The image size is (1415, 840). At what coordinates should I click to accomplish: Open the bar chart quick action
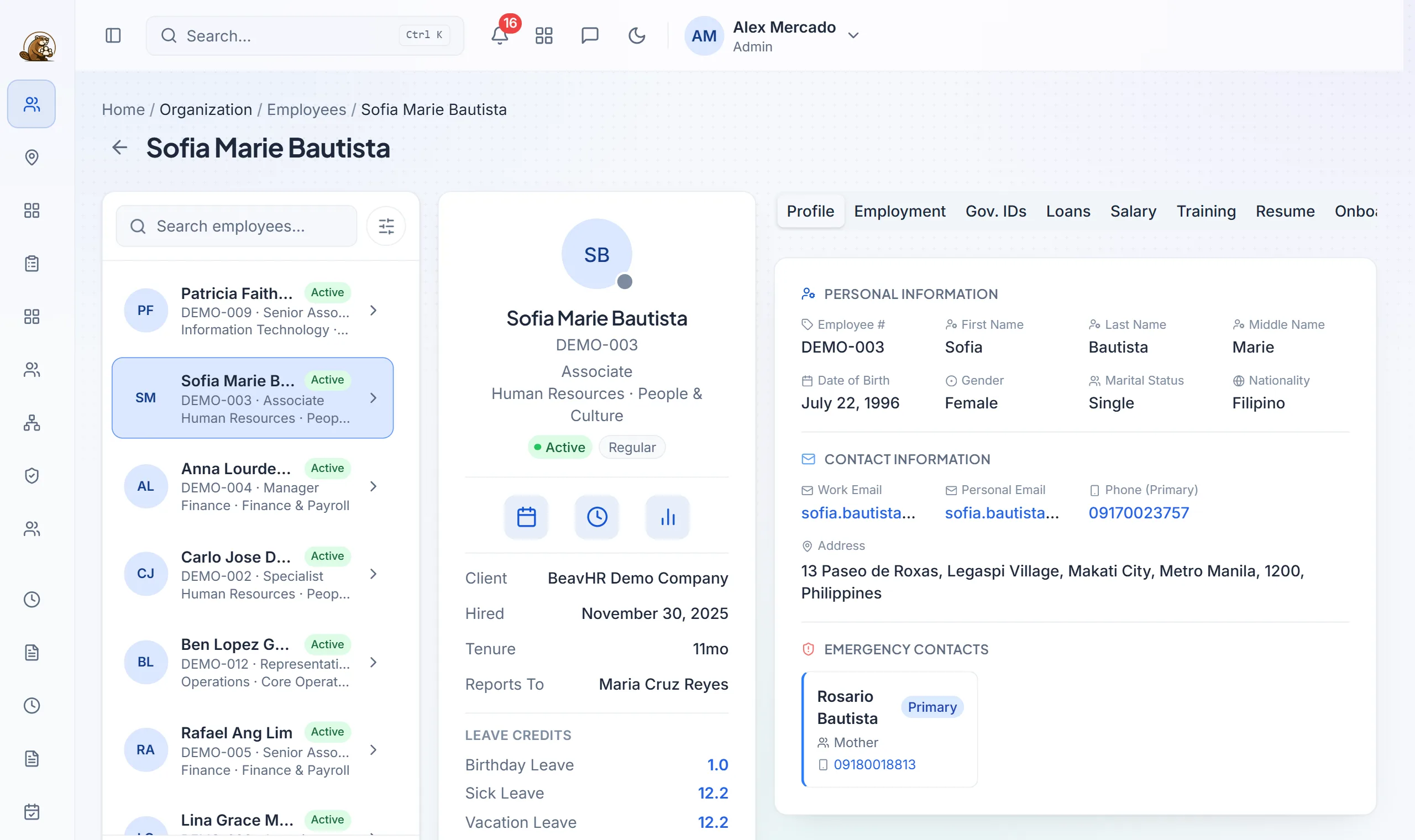click(668, 517)
